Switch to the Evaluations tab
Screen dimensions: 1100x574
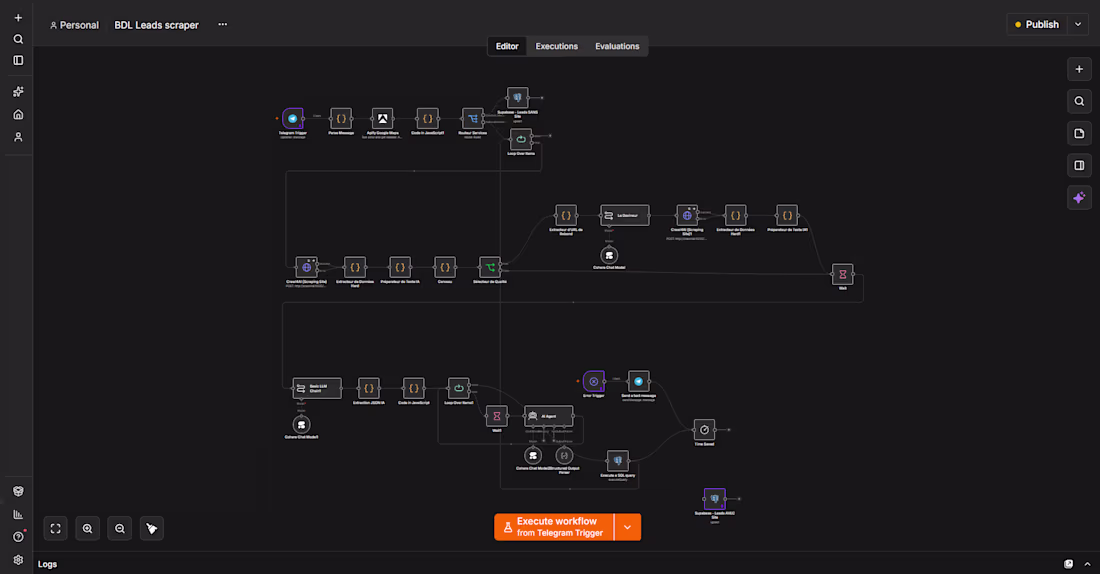tap(617, 46)
